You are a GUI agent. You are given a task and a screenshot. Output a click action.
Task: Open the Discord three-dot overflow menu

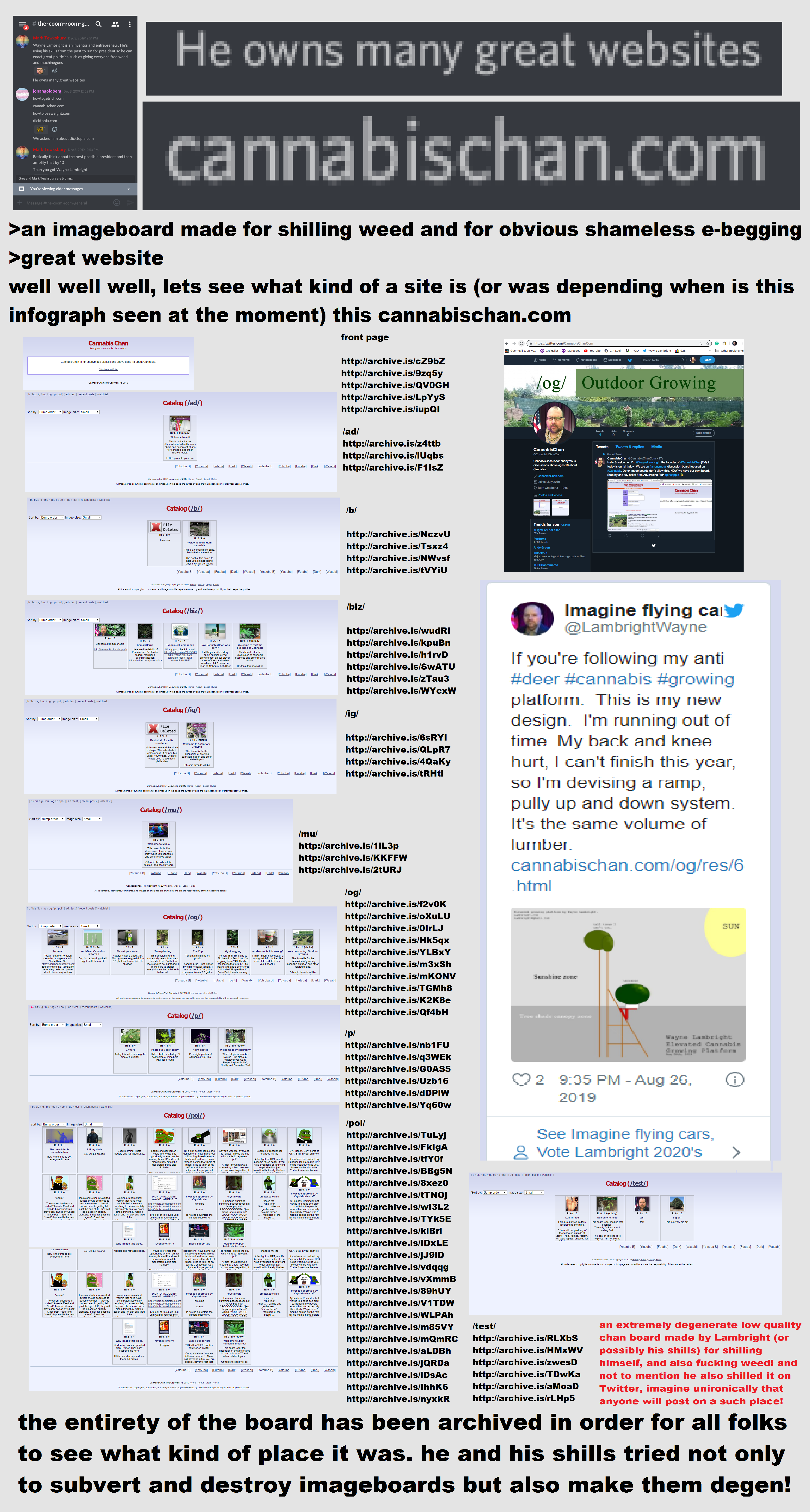click(x=130, y=24)
